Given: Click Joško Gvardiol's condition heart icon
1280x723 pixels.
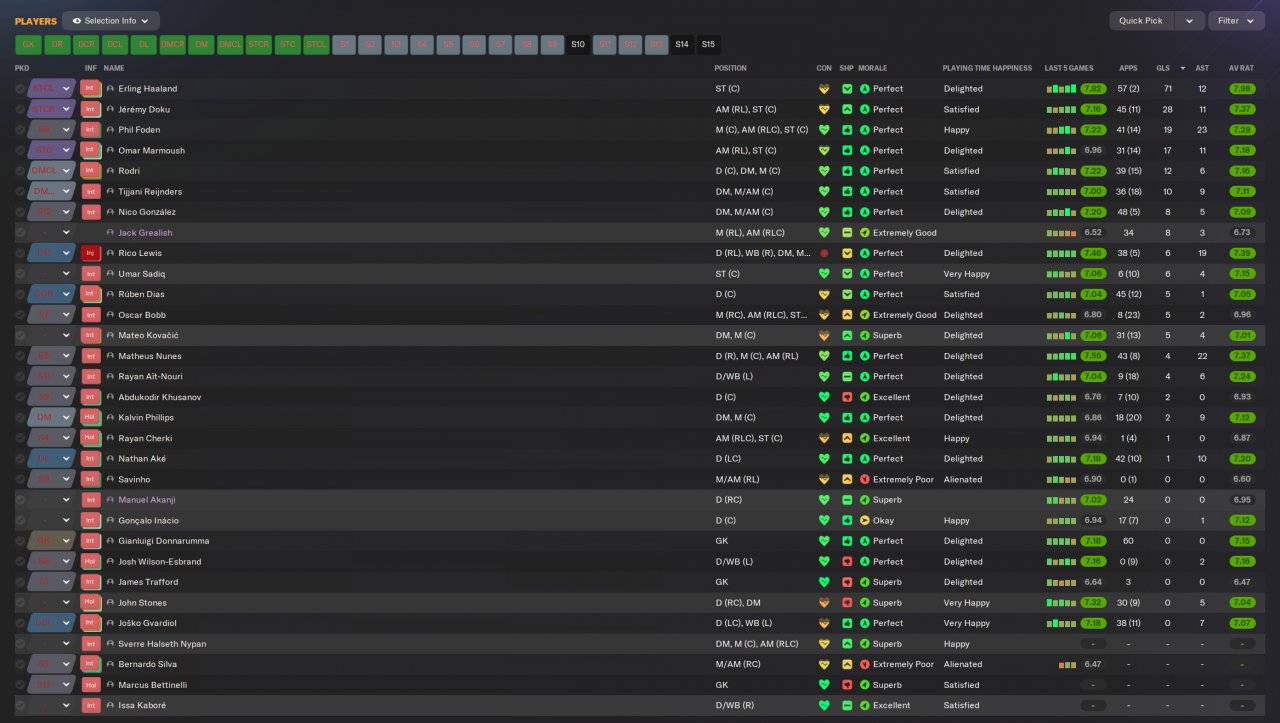Looking at the screenshot, I should coord(824,623).
